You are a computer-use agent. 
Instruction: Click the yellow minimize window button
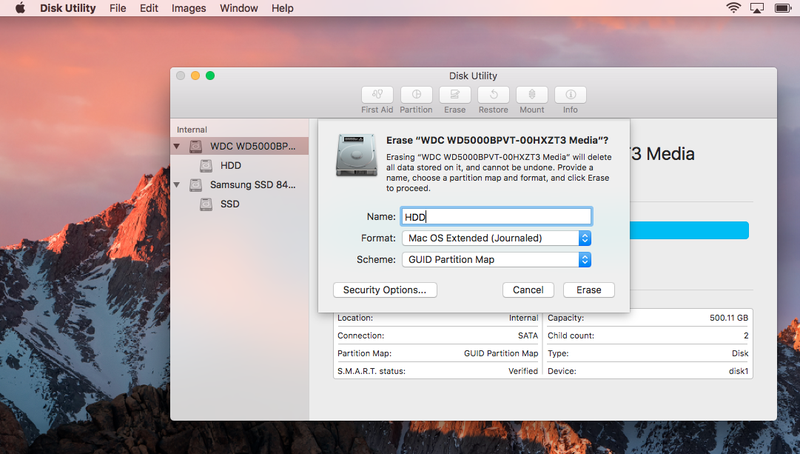(195, 75)
